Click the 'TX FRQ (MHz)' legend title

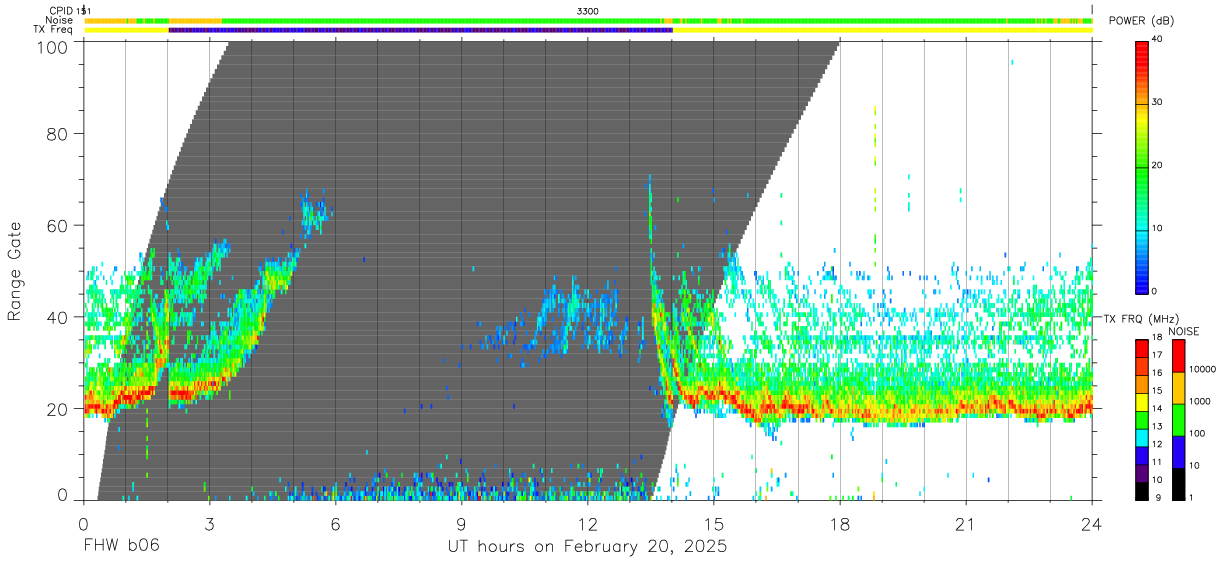(x=1140, y=319)
